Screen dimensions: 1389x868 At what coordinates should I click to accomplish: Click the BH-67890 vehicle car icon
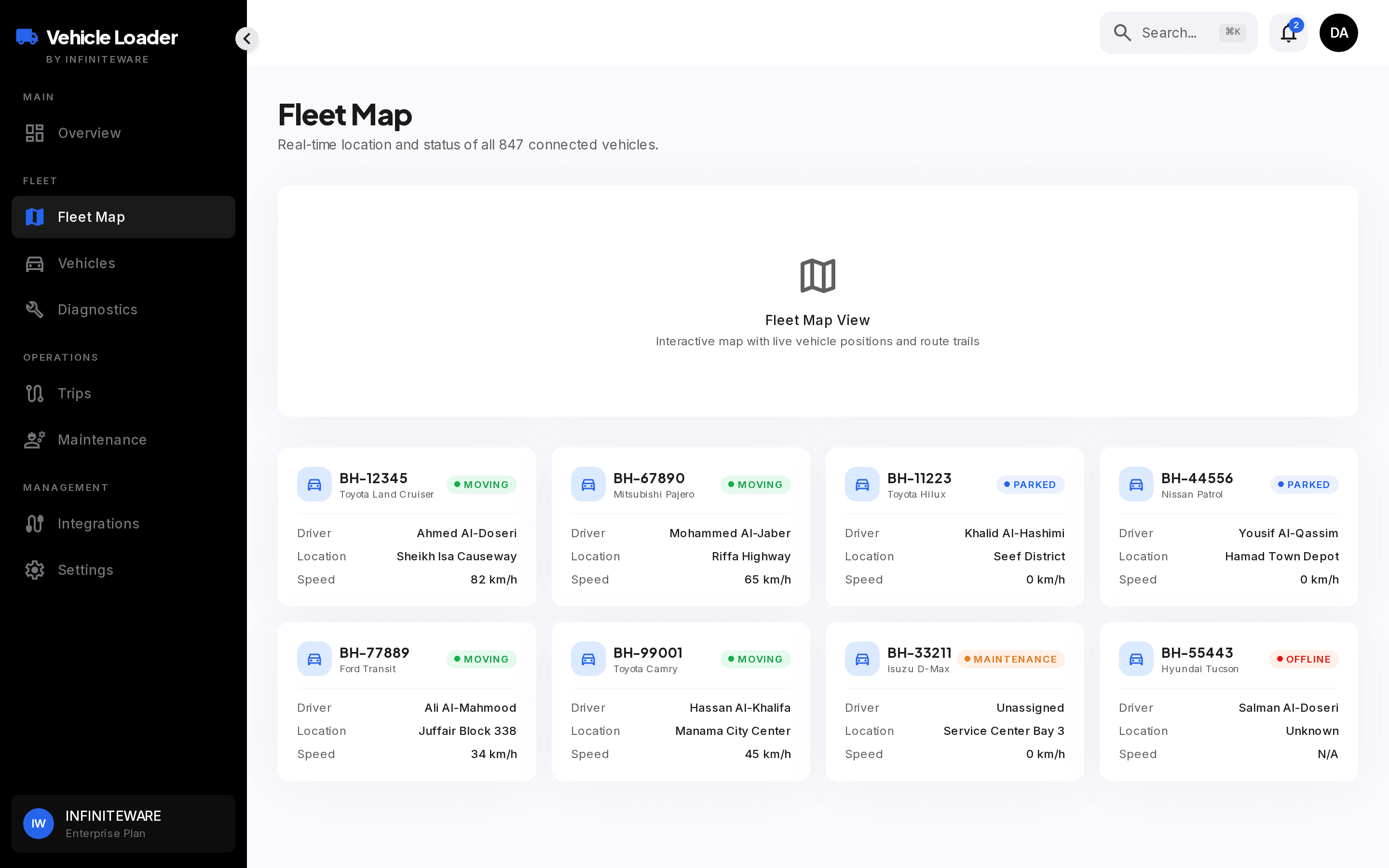588,485
